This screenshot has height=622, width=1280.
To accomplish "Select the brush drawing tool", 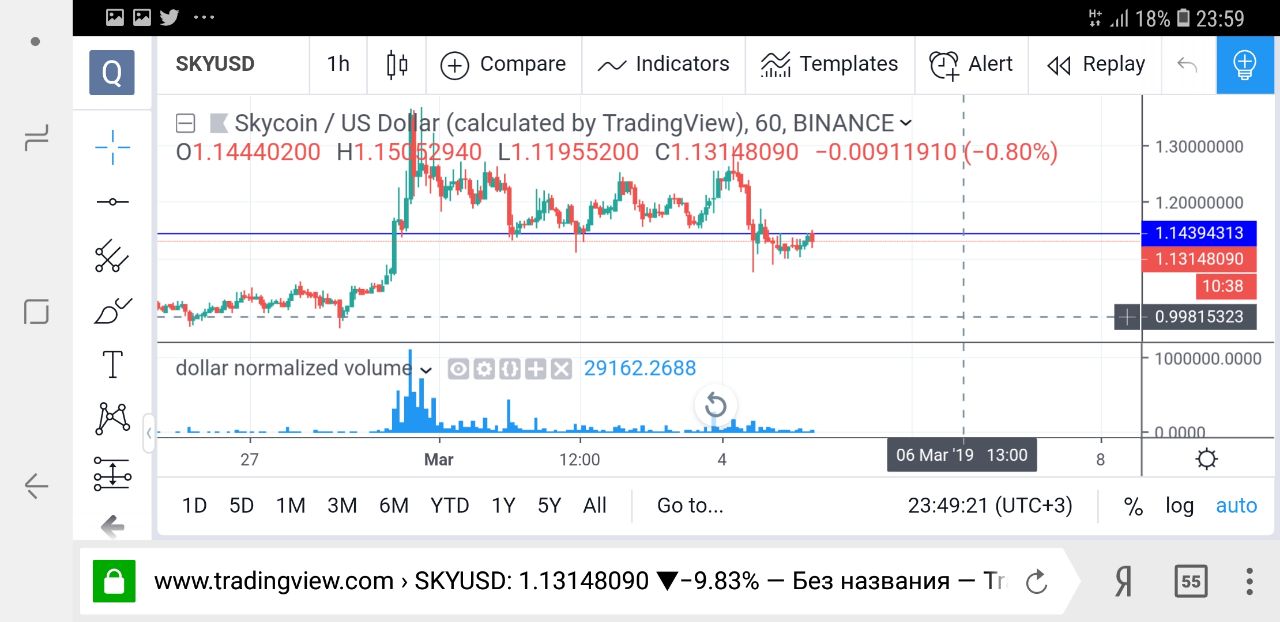I will 112,311.
